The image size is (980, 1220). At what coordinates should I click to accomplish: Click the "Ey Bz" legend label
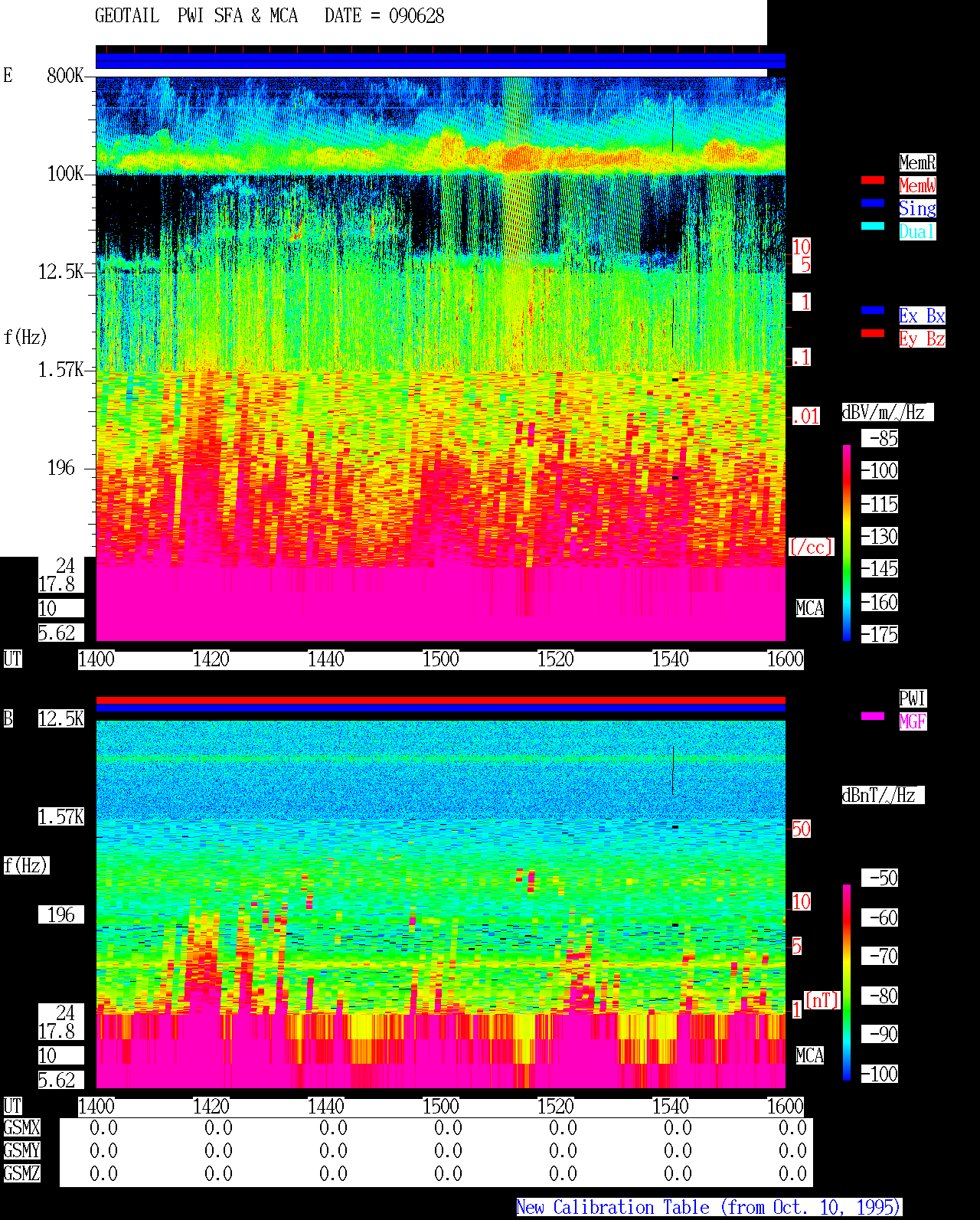pos(922,339)
